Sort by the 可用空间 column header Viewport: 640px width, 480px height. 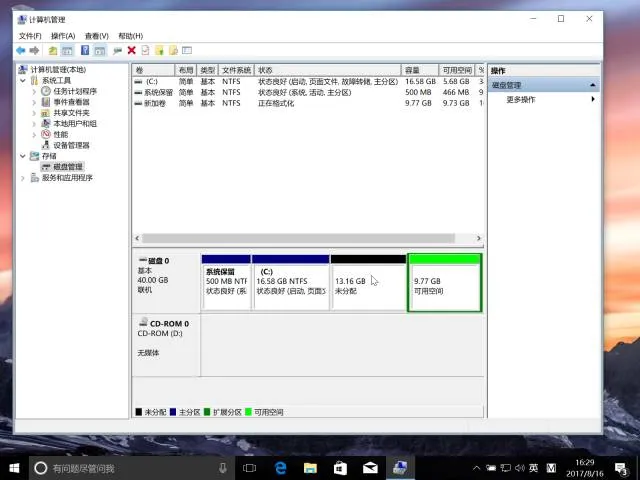pos(457,70)
